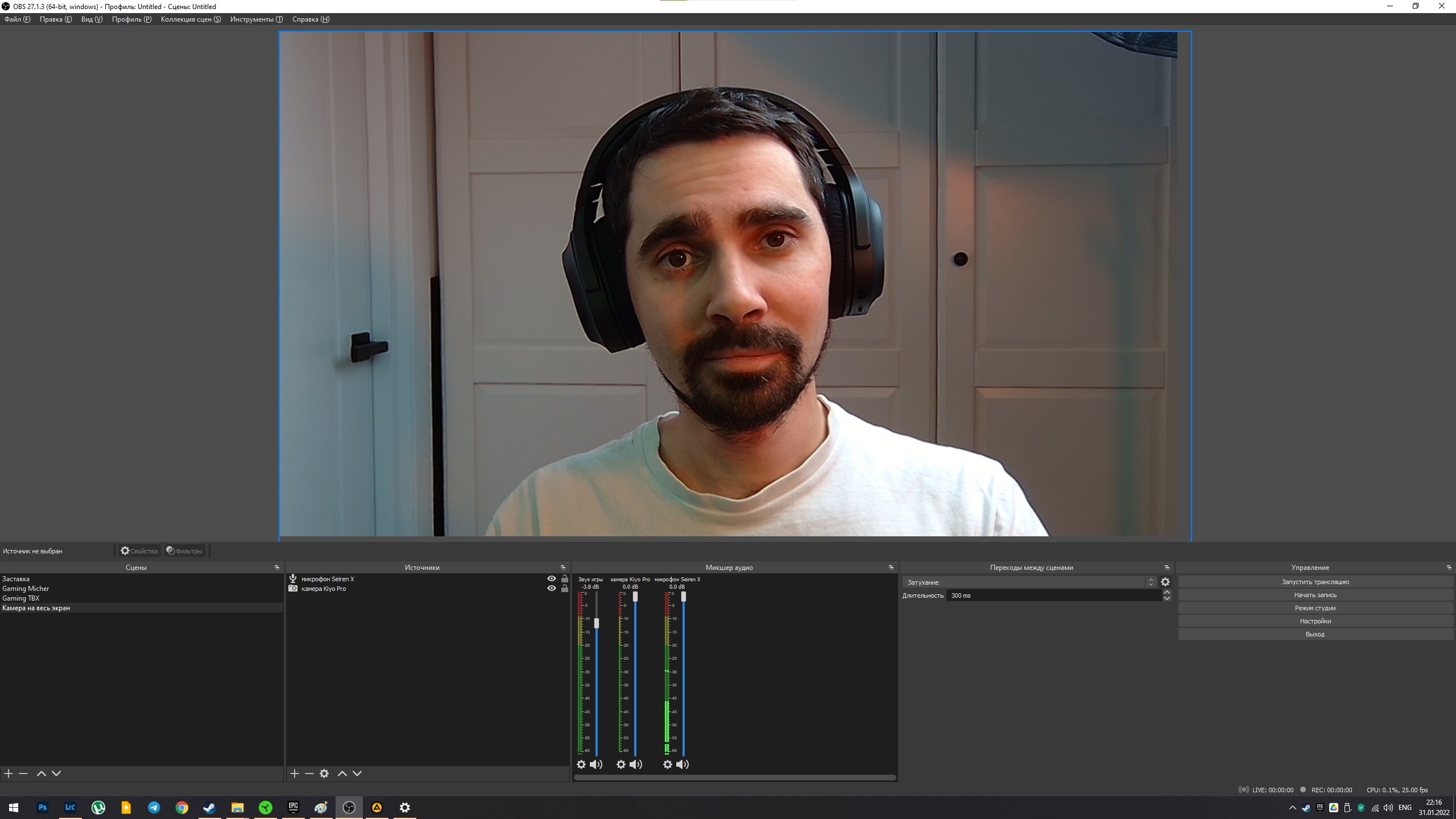Open the Инструменты menu
Image resolution: width=1456 pixels, height=819 pixels.
257,19
